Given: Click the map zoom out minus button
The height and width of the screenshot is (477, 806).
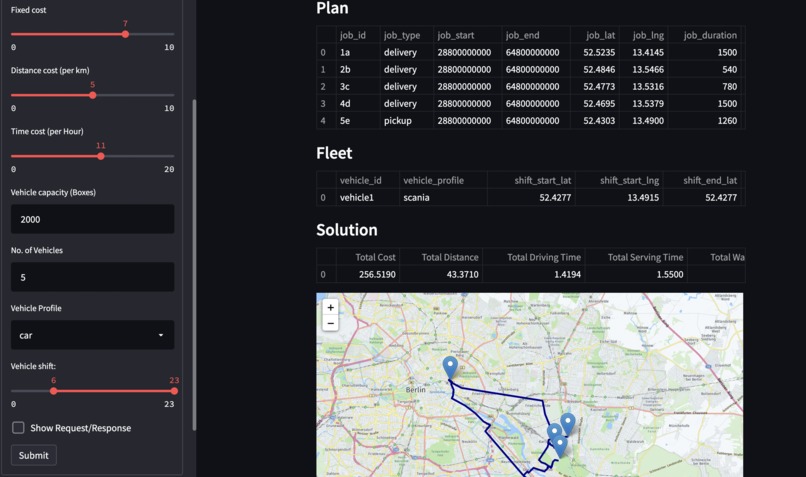Looking at the screenshot, I should tap(331, 323).
